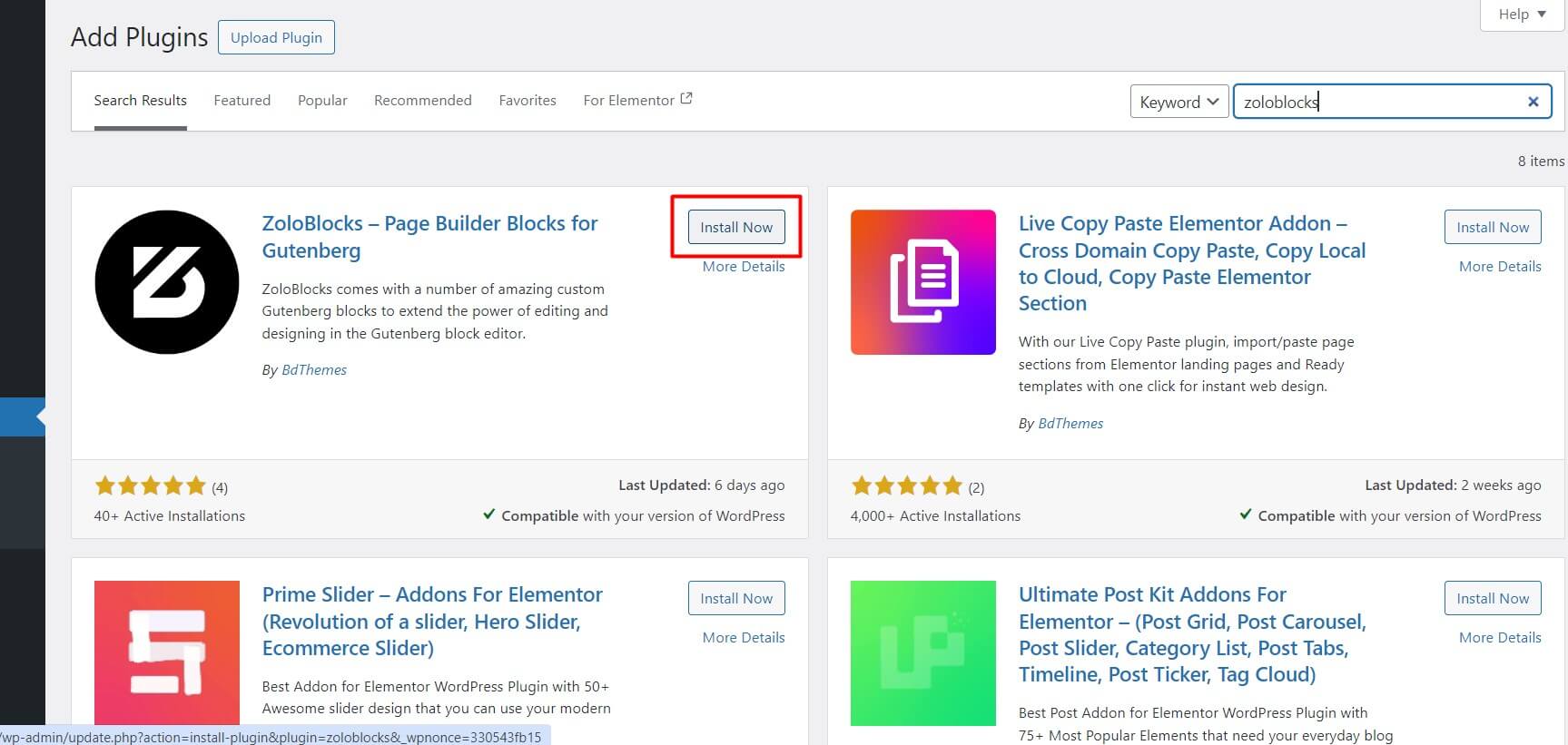Install the Ultimate Post Kit plugin
The width and height of the screenshot is (1568, 745).
click(1493, 598)
